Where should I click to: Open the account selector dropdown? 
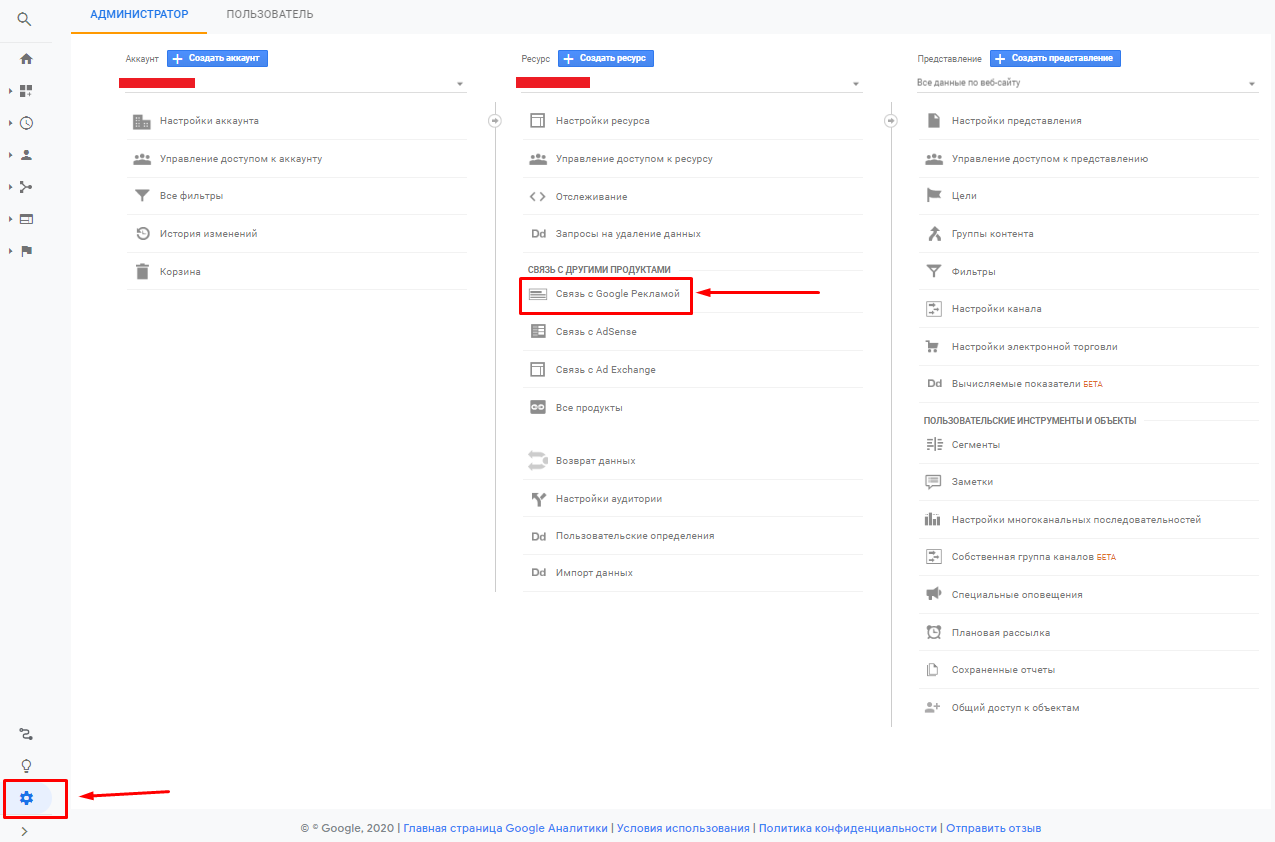click(x=292, y=83)
